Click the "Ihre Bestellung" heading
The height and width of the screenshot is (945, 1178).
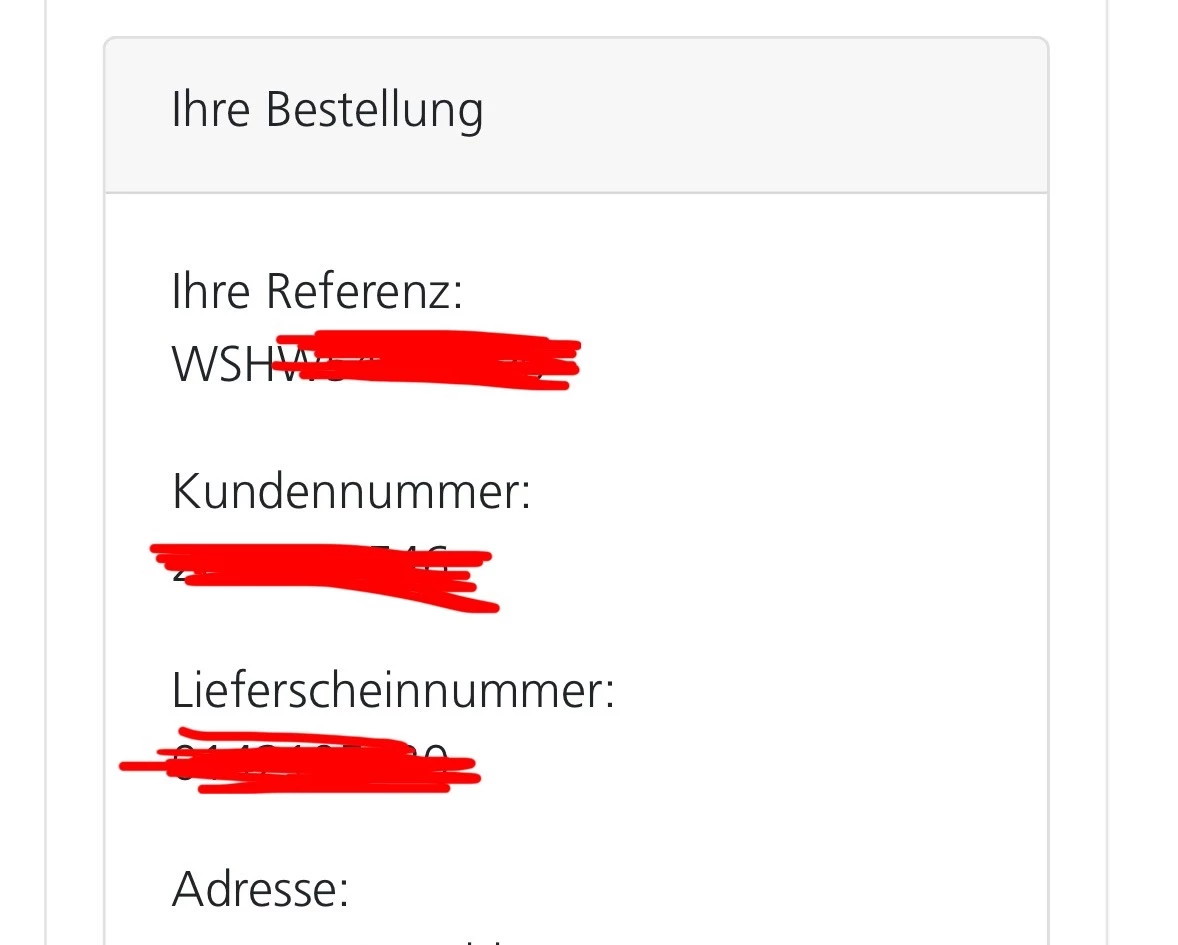point(327,110)
